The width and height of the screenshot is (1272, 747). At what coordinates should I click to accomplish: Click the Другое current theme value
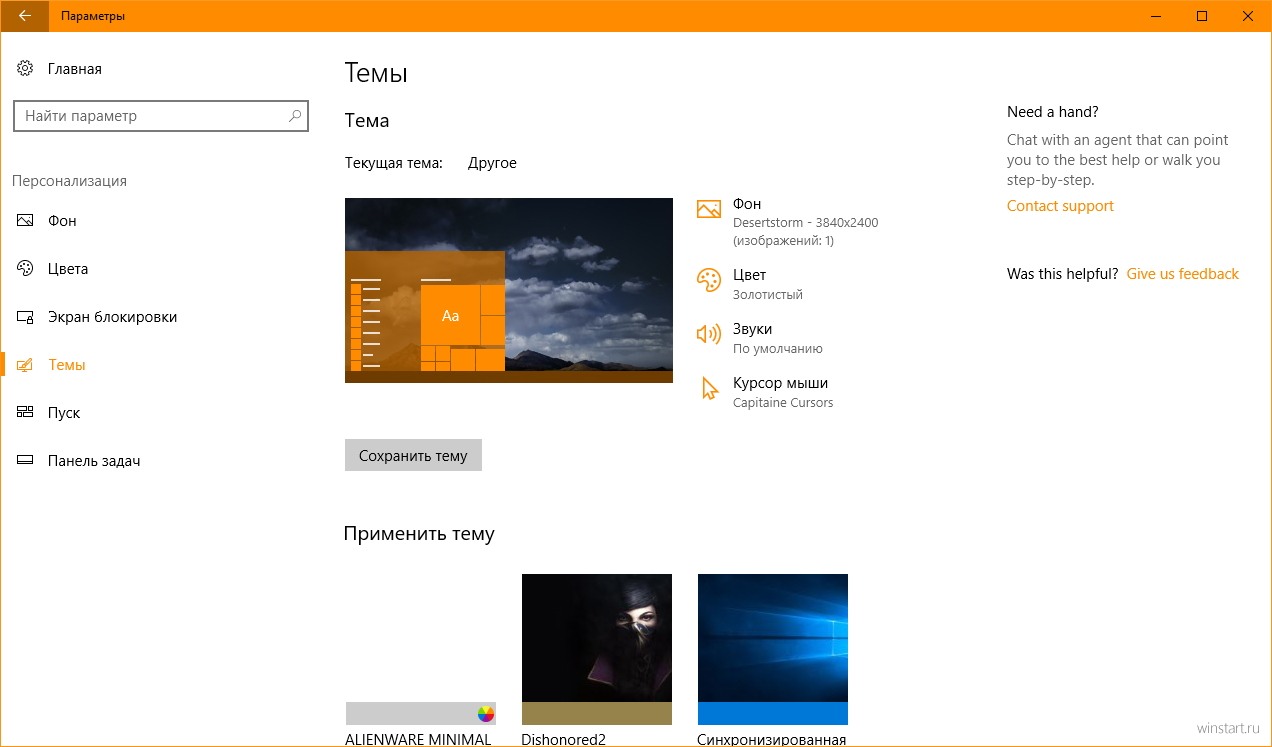pos(492,163)
